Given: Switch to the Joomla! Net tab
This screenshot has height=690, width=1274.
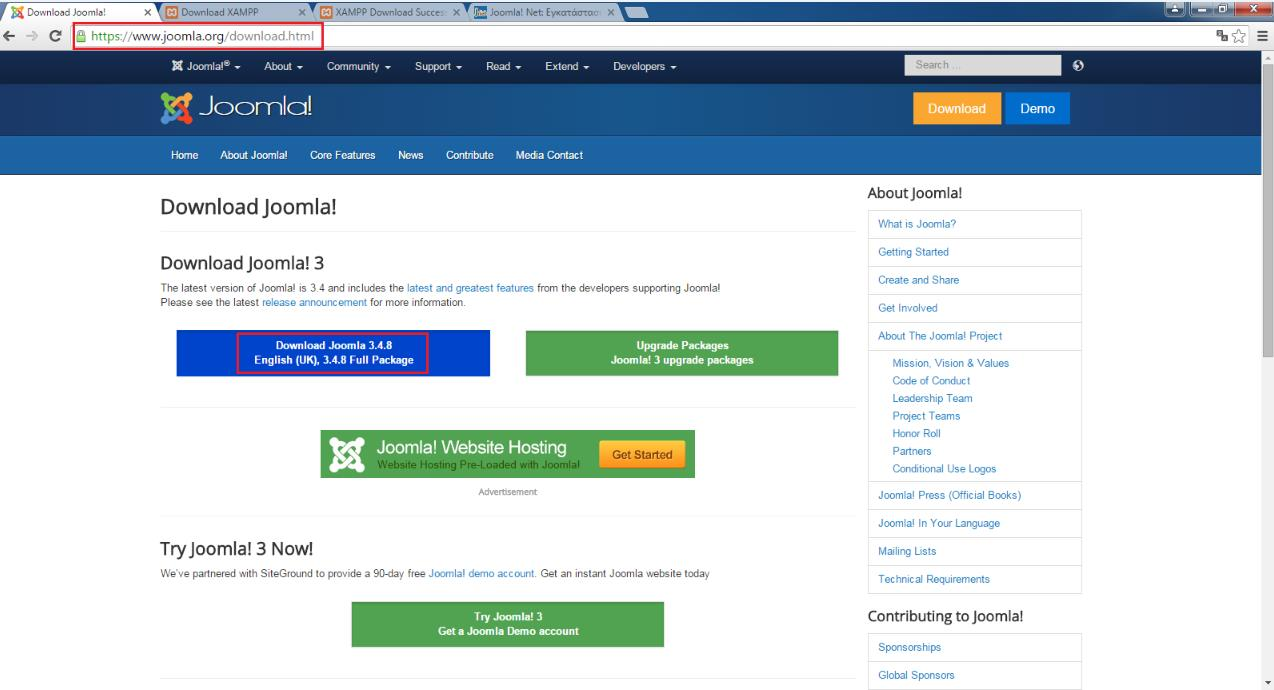Looking at the screenshot, I should 543,12.
